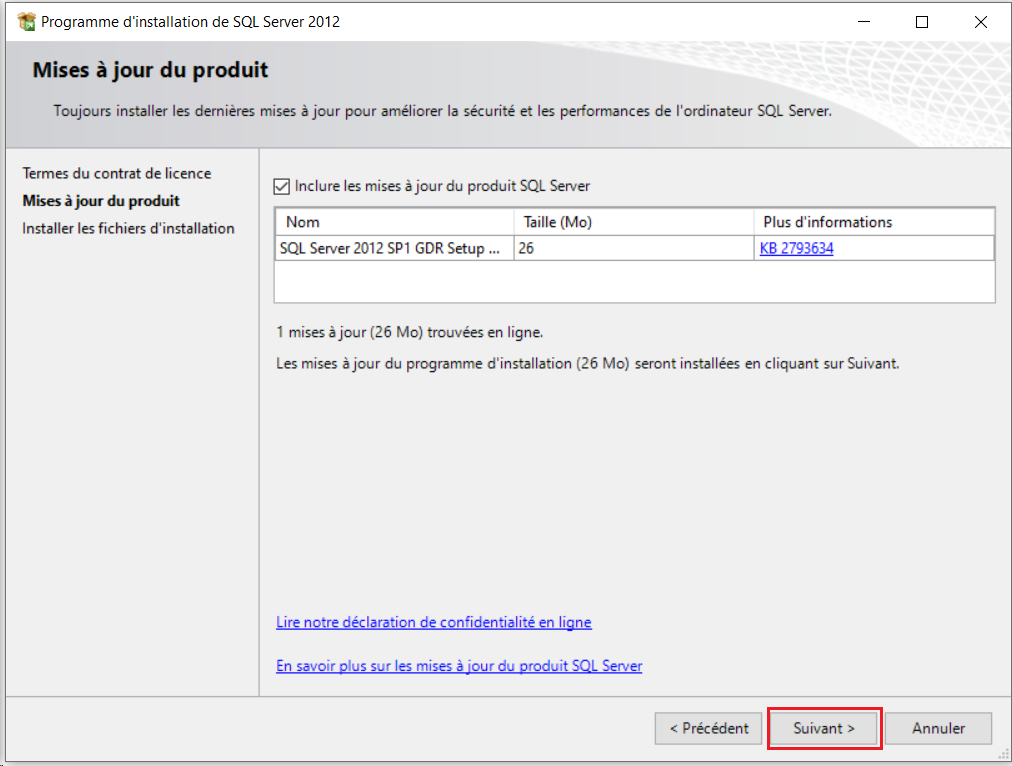Select Installer les fichiers d'installation step
1012x766 pixels.
(128, 228)
